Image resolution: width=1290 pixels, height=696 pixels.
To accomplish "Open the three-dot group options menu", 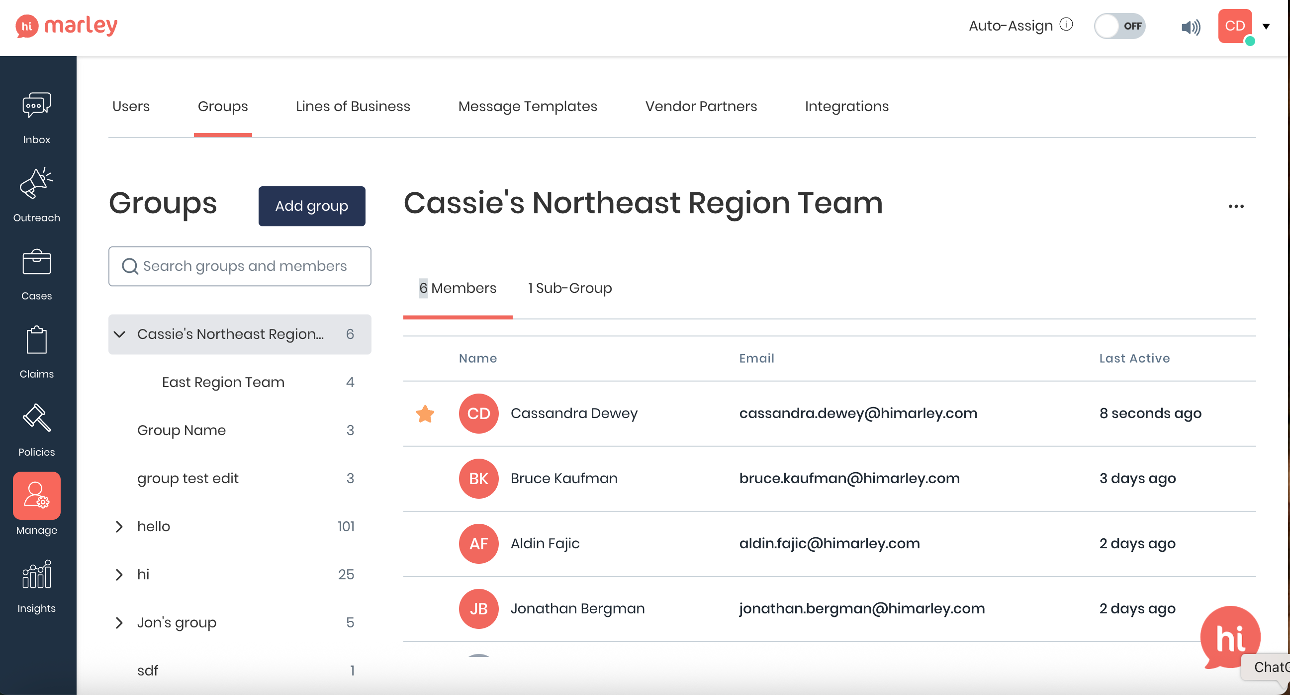I will click(1236, 206).
